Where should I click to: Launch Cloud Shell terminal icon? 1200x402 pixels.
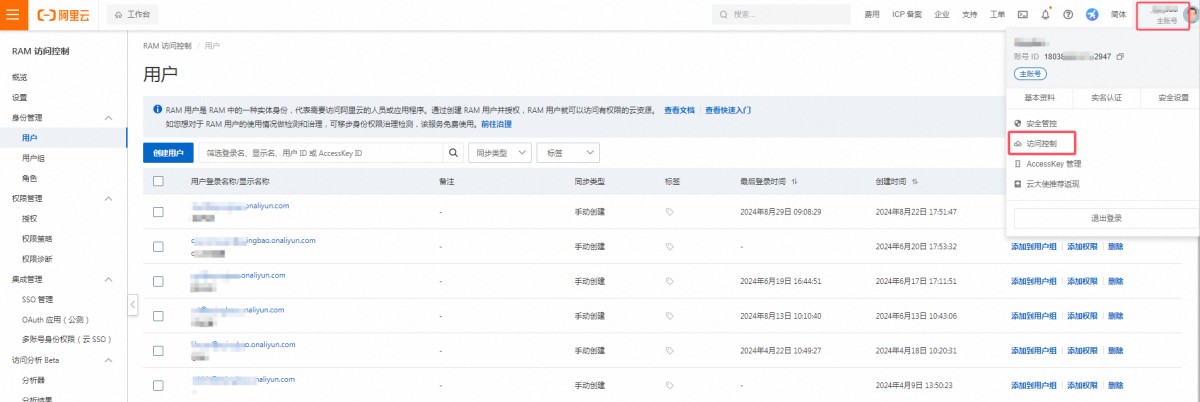[1022, 15]
